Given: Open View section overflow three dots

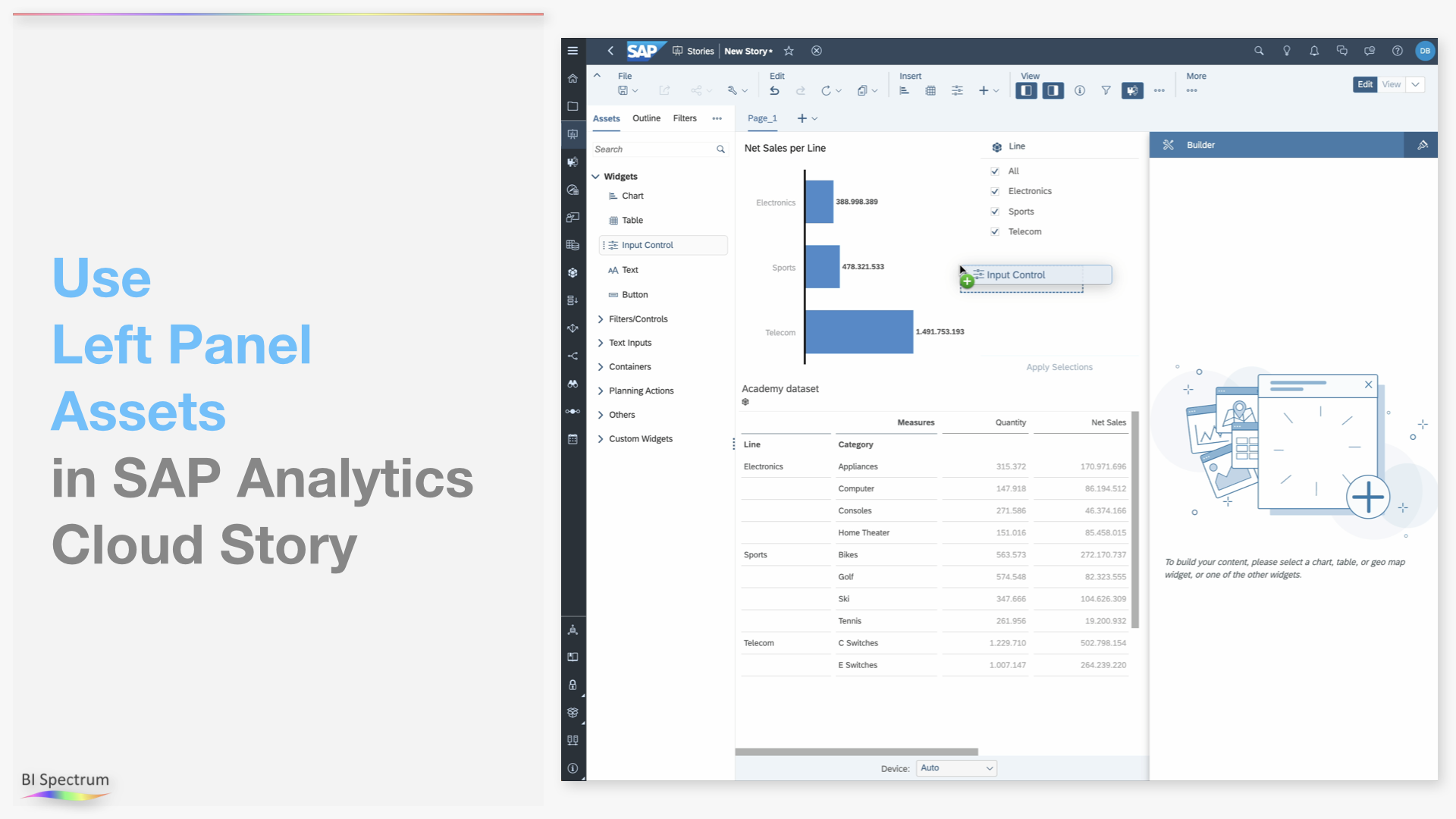Looking at the screenshot, I should click(x=1159, y=91).
